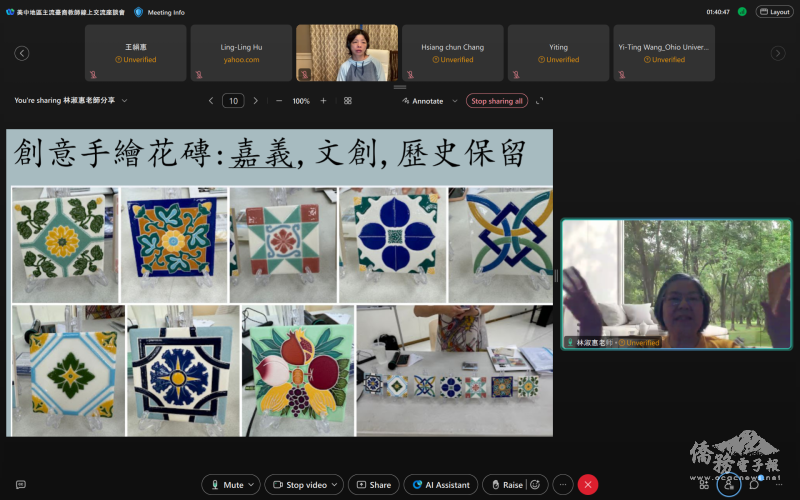Click the Share button
This screenshot has width=800, height=500.
[x=373, y=485]
